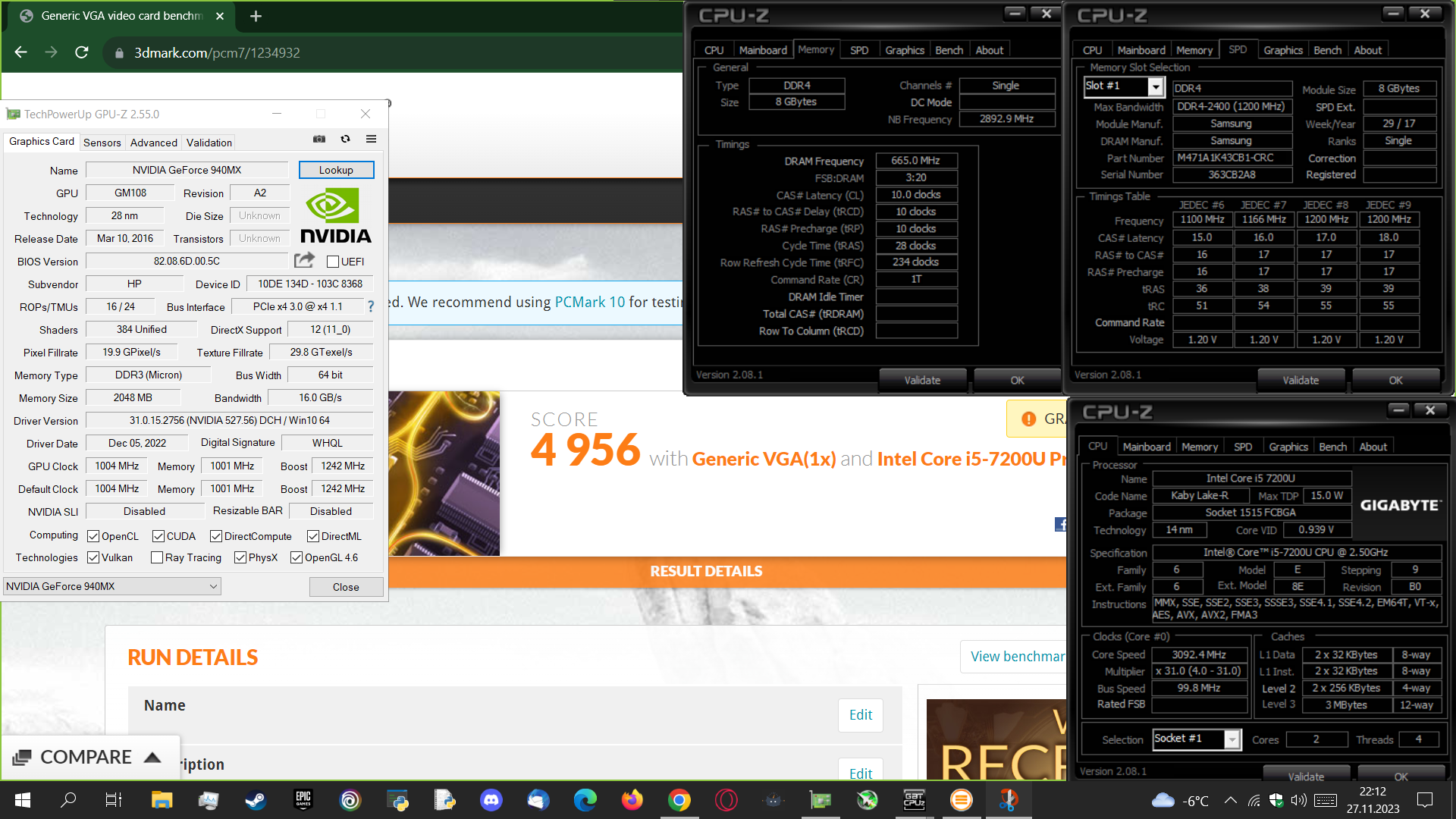The image size is (1456, 819).
Task: Show hidden system tray icons
Action: [x=1231, y=800]
